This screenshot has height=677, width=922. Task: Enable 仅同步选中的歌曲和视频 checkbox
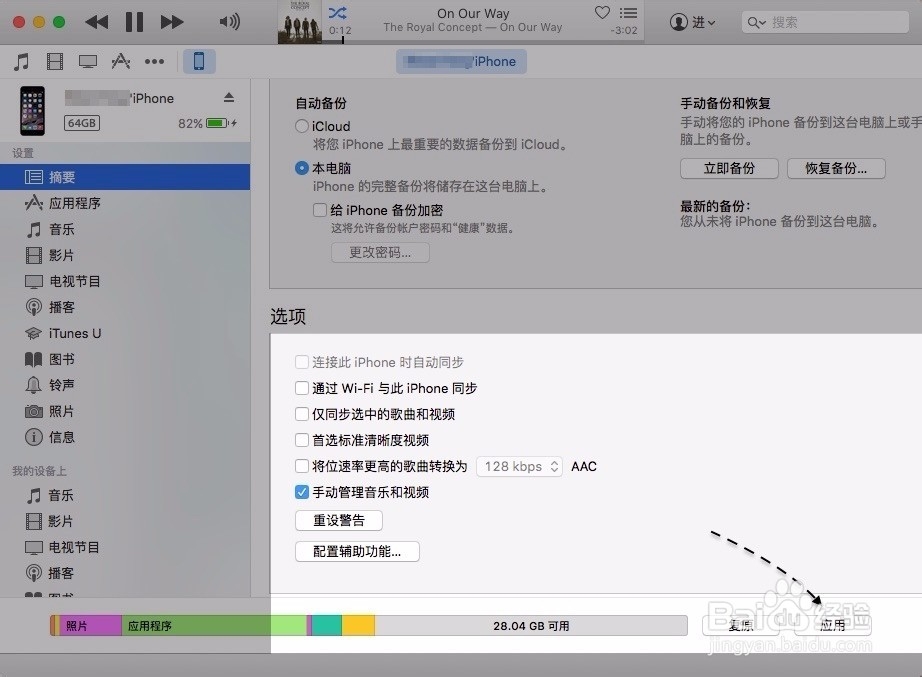click(302, 413)
